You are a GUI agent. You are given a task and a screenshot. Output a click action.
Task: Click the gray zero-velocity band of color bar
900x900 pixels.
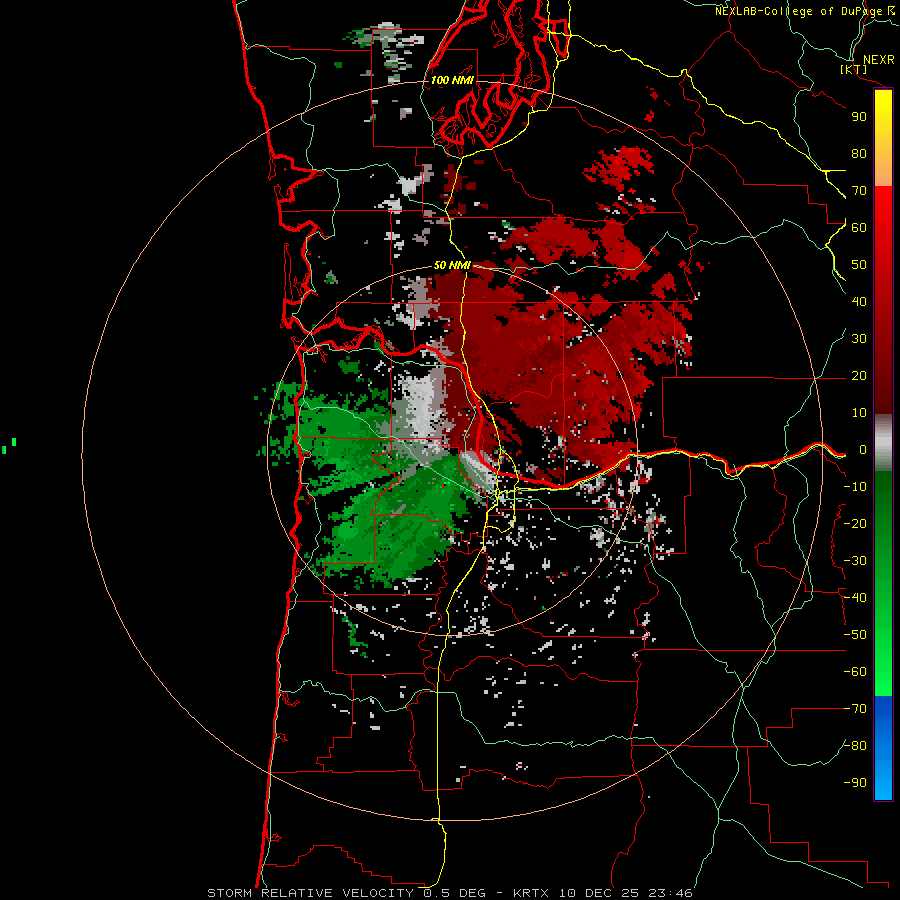(x=883, y=443)
